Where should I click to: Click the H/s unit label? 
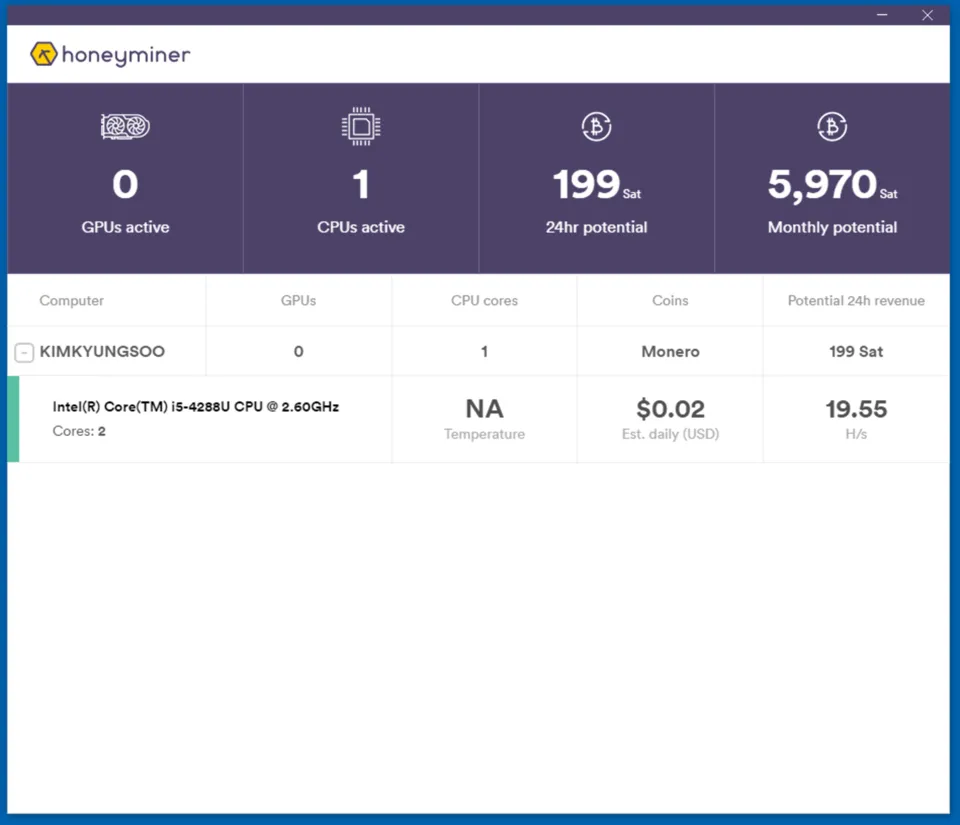(x=856, y=434)
